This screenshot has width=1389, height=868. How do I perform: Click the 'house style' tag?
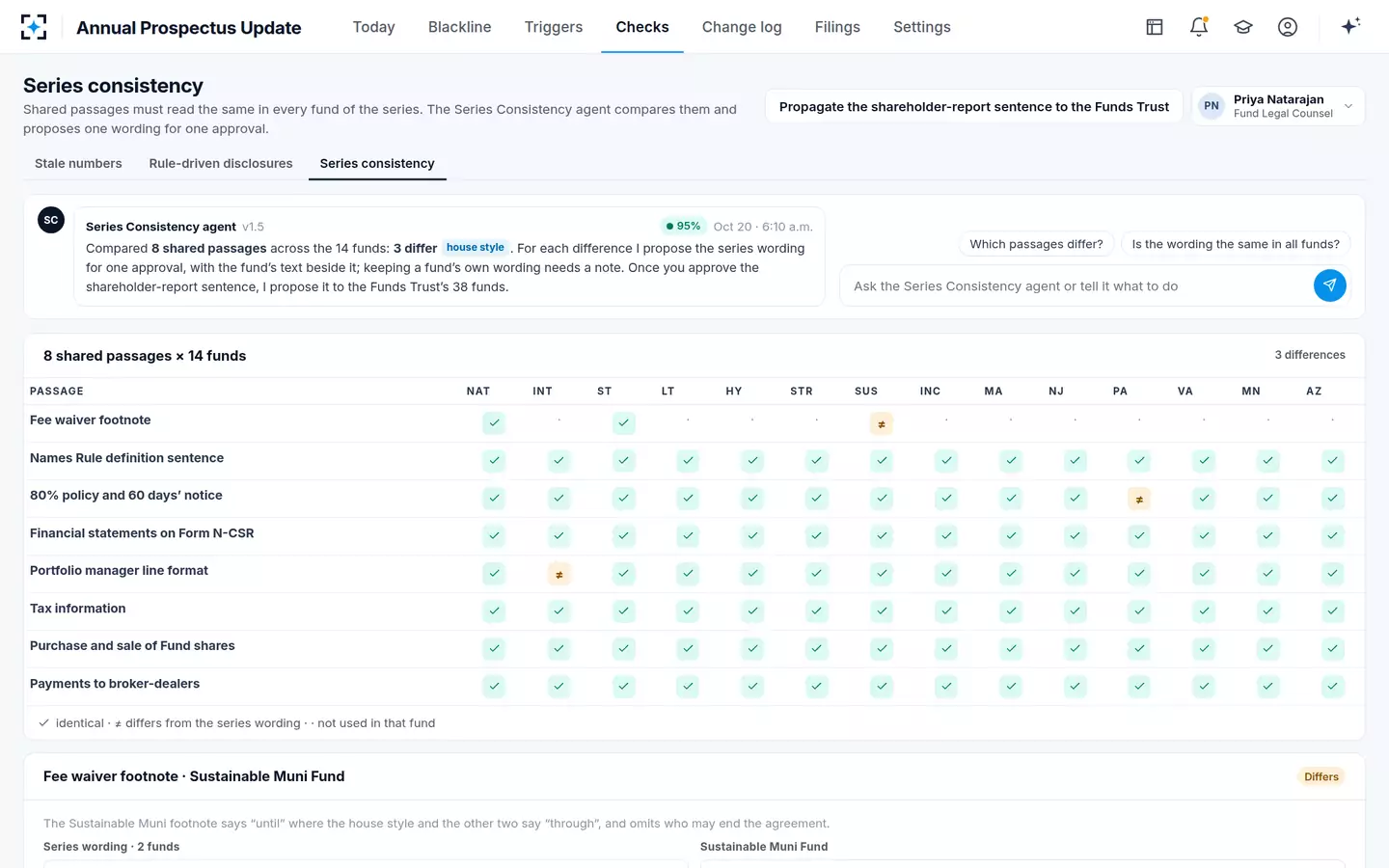click(x=476, y=248)
